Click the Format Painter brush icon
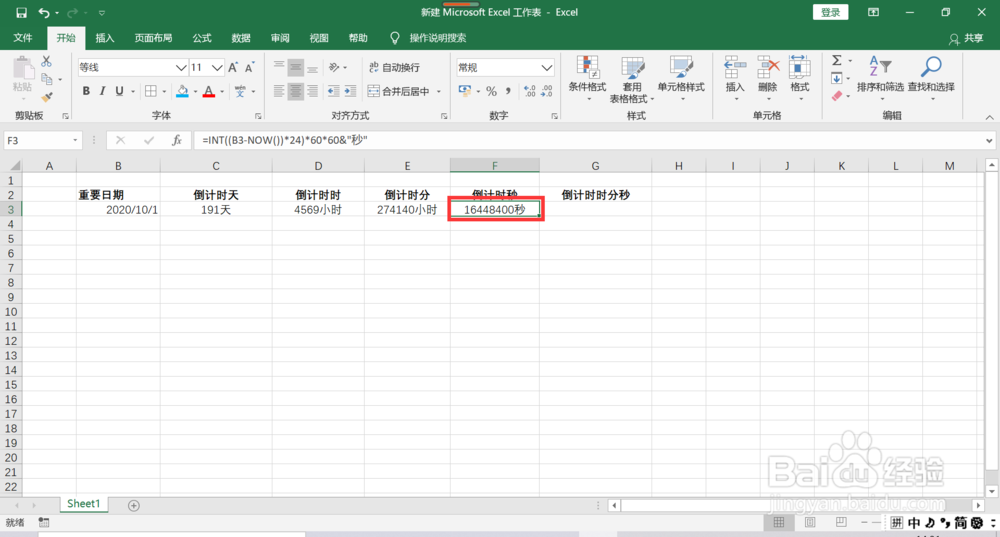This screenshot has width=1000, height=537. 47,97
